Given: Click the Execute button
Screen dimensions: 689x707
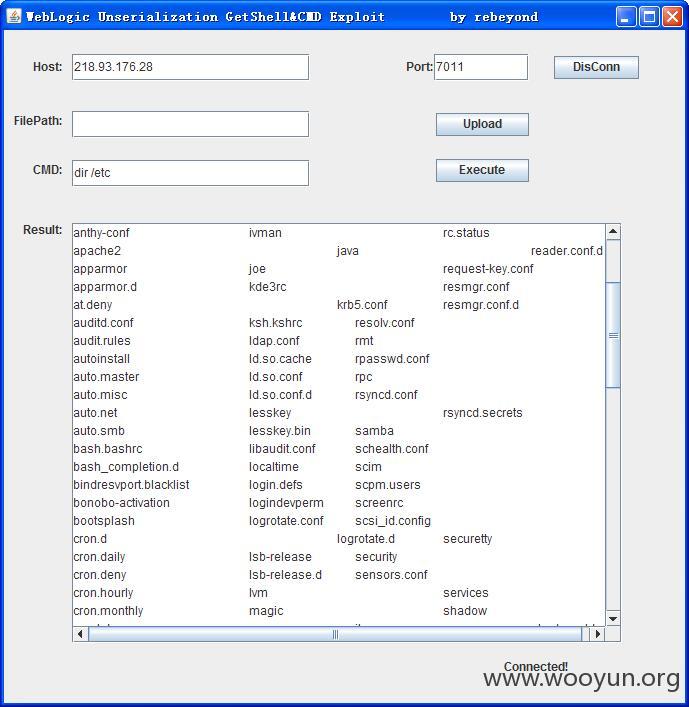Looking at the screenshot, I should tap(482, 170).
